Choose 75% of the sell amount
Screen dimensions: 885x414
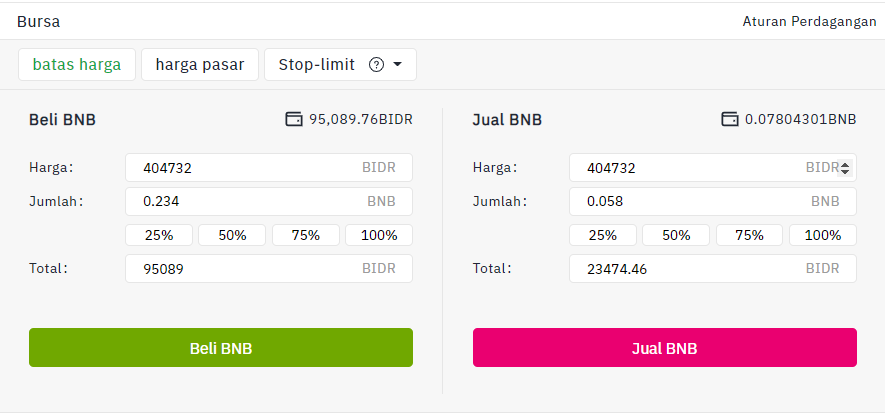tap(750, 235)
